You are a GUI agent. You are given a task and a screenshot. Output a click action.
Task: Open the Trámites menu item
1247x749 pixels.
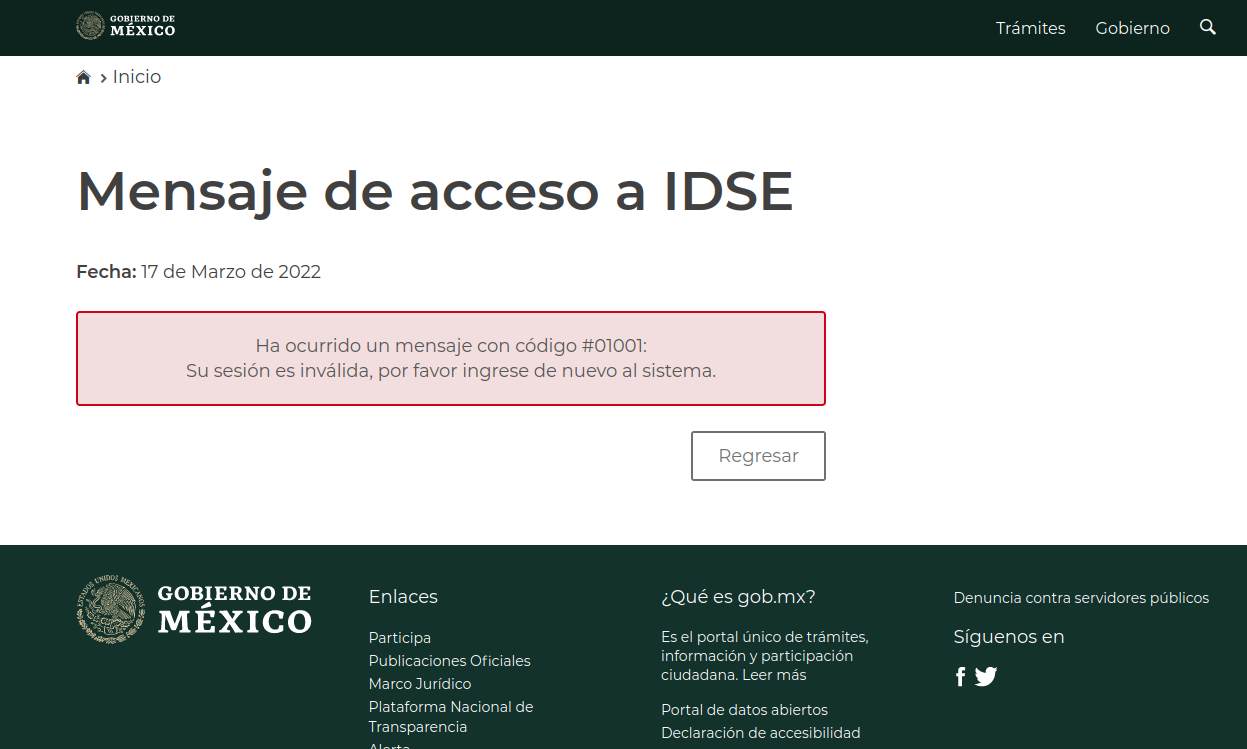coord(1030,28)
